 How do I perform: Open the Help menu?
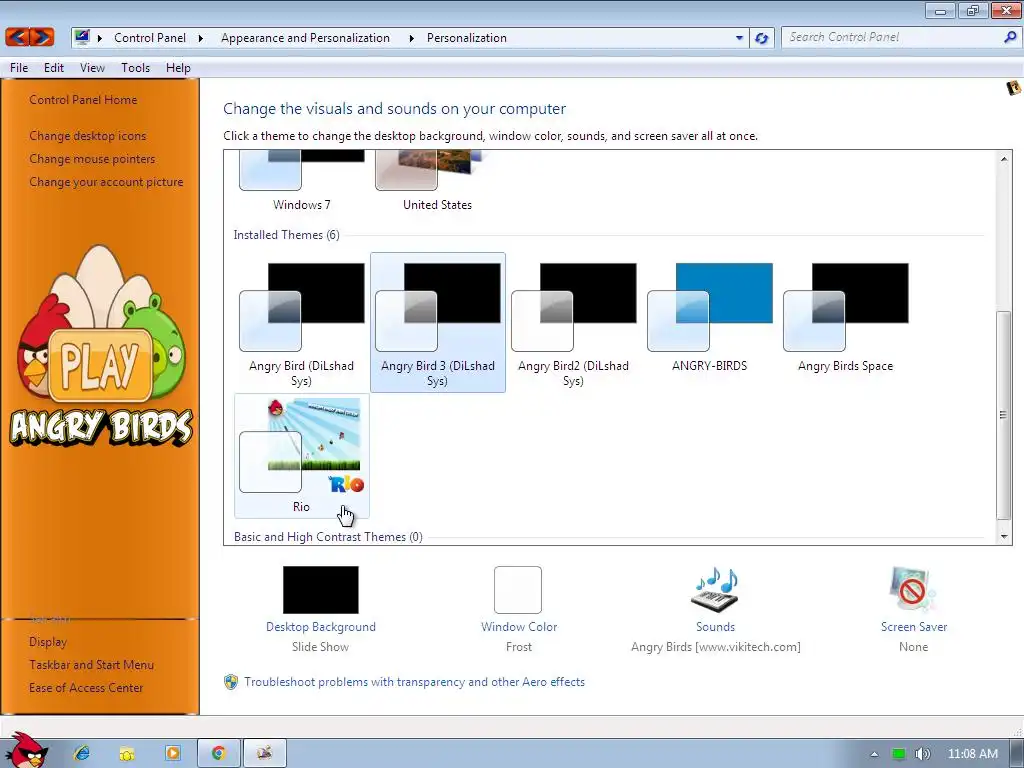tap(178, 68)
